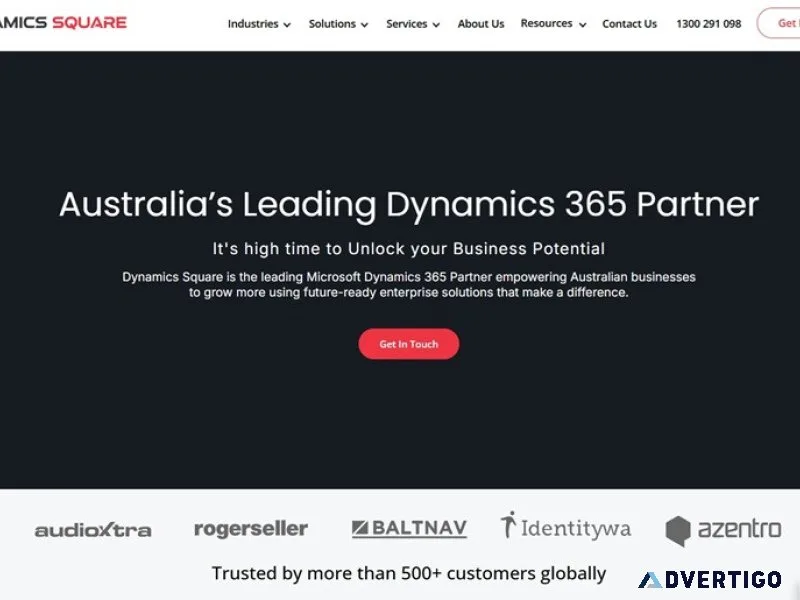The width and height of the screenshot is (800, 600).
Task: Select the Unlock your Business Potential subtitle
Action: tap(409, 248)
